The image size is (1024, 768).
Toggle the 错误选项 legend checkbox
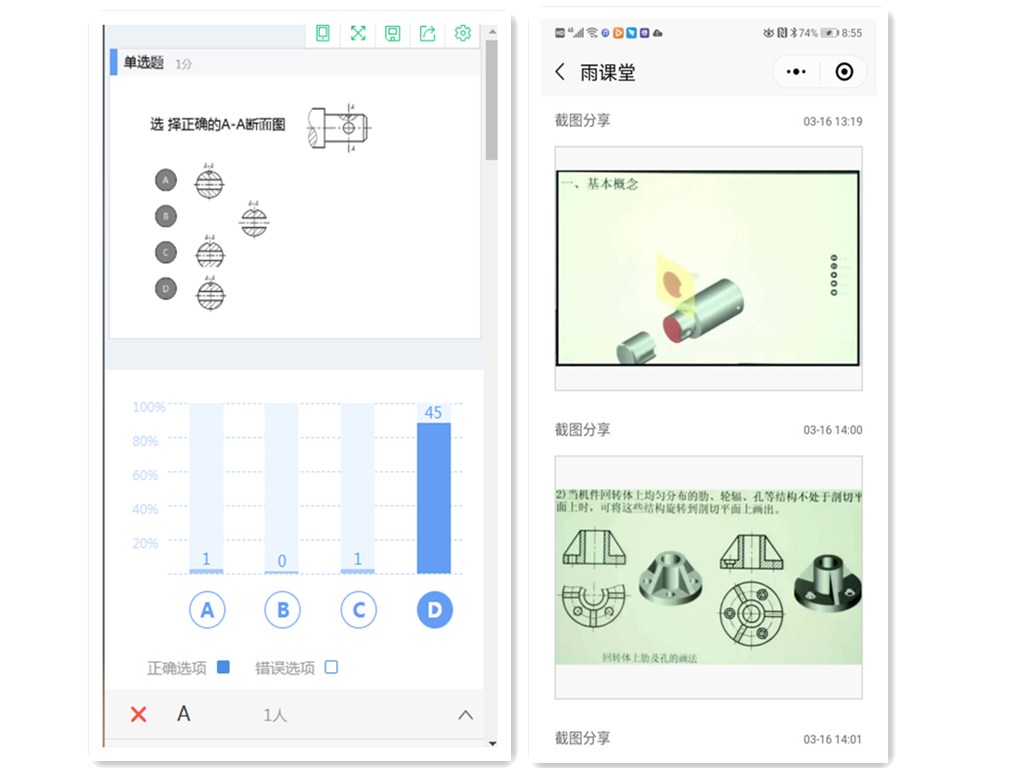coord(331,667)
